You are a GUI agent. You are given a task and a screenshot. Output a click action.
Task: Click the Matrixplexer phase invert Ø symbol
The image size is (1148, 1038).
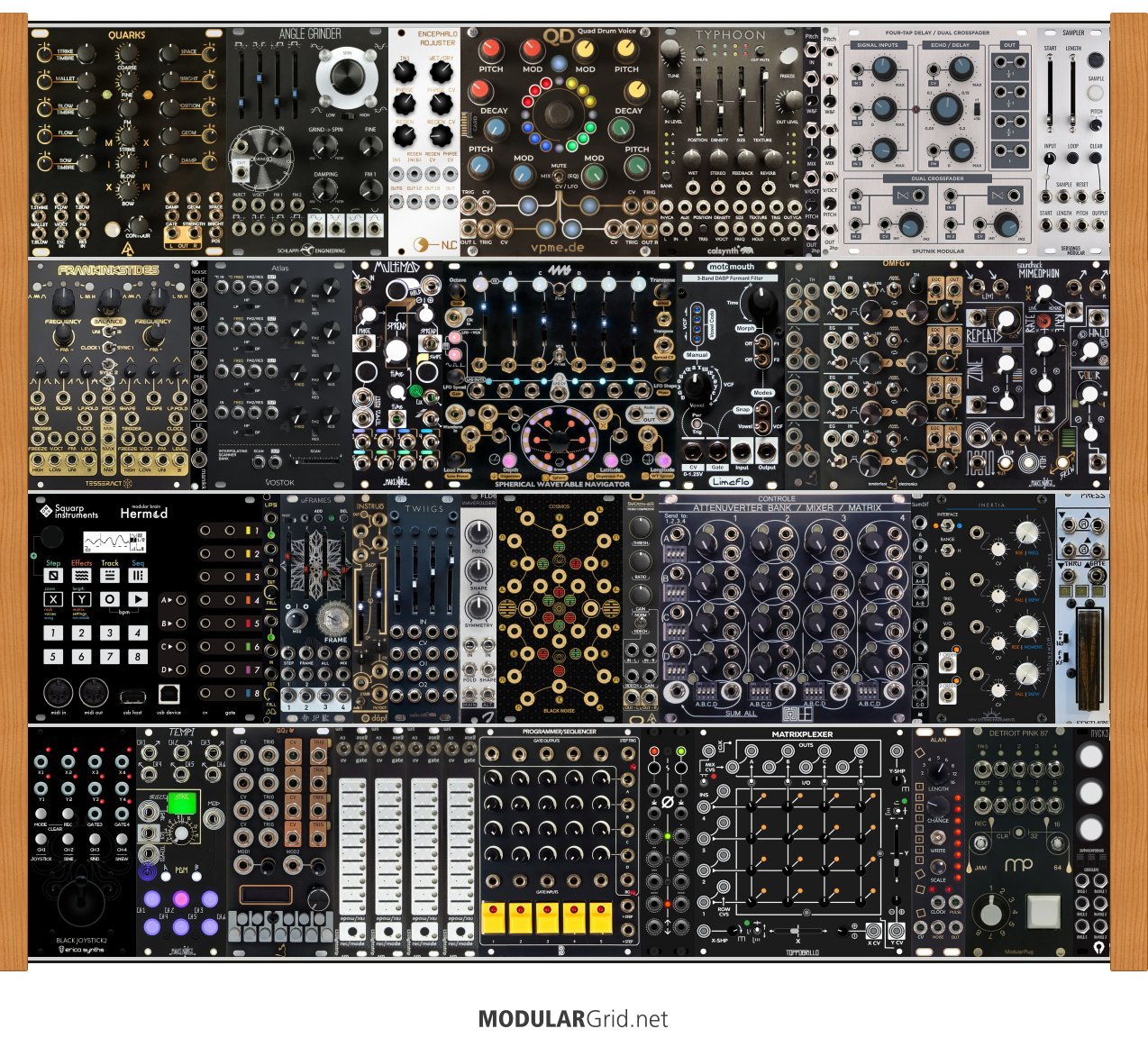point(668,802)
